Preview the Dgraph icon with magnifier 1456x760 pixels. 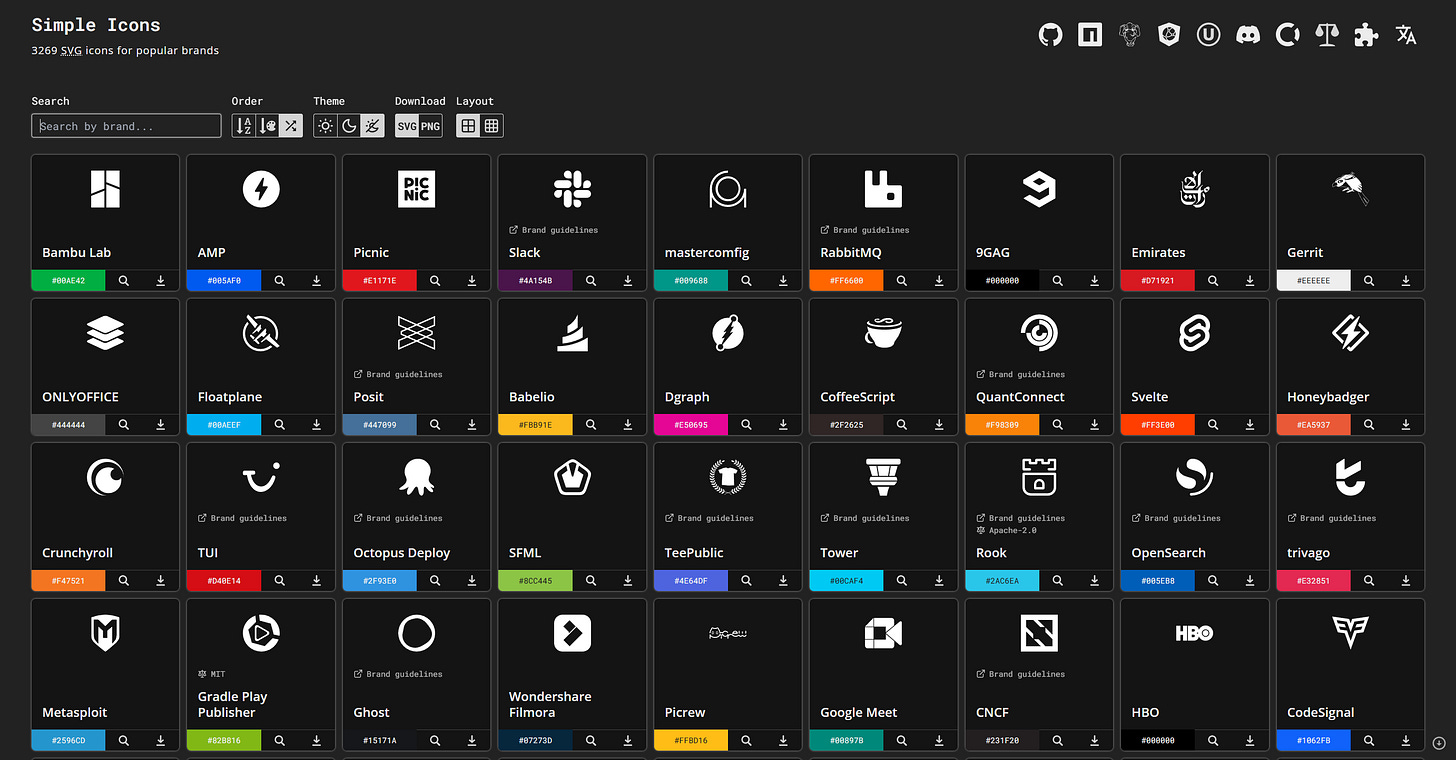point(746,425)
